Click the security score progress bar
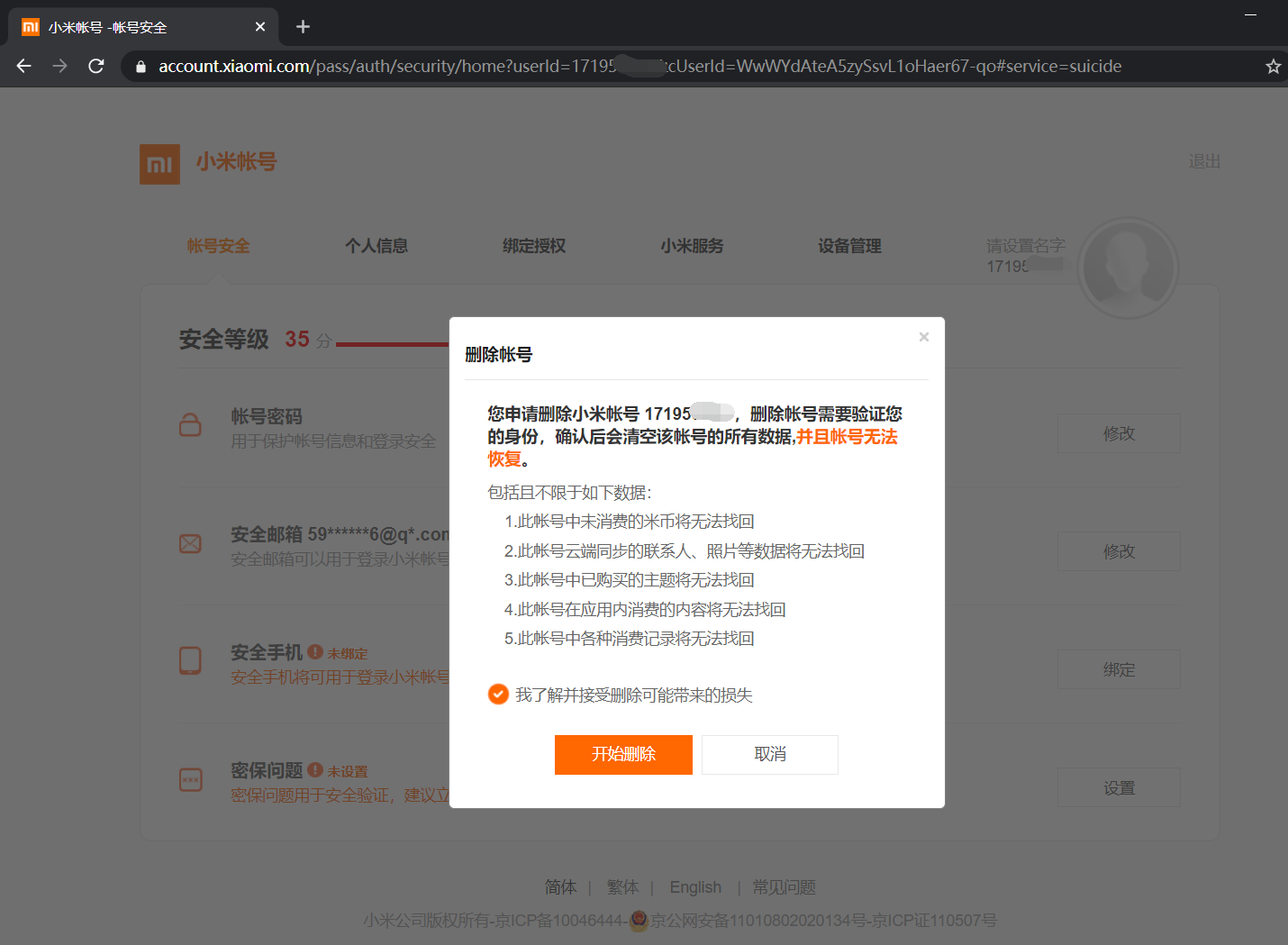Image resolution: width=1288 pixels, height=945 pixels. coord(394,345)
